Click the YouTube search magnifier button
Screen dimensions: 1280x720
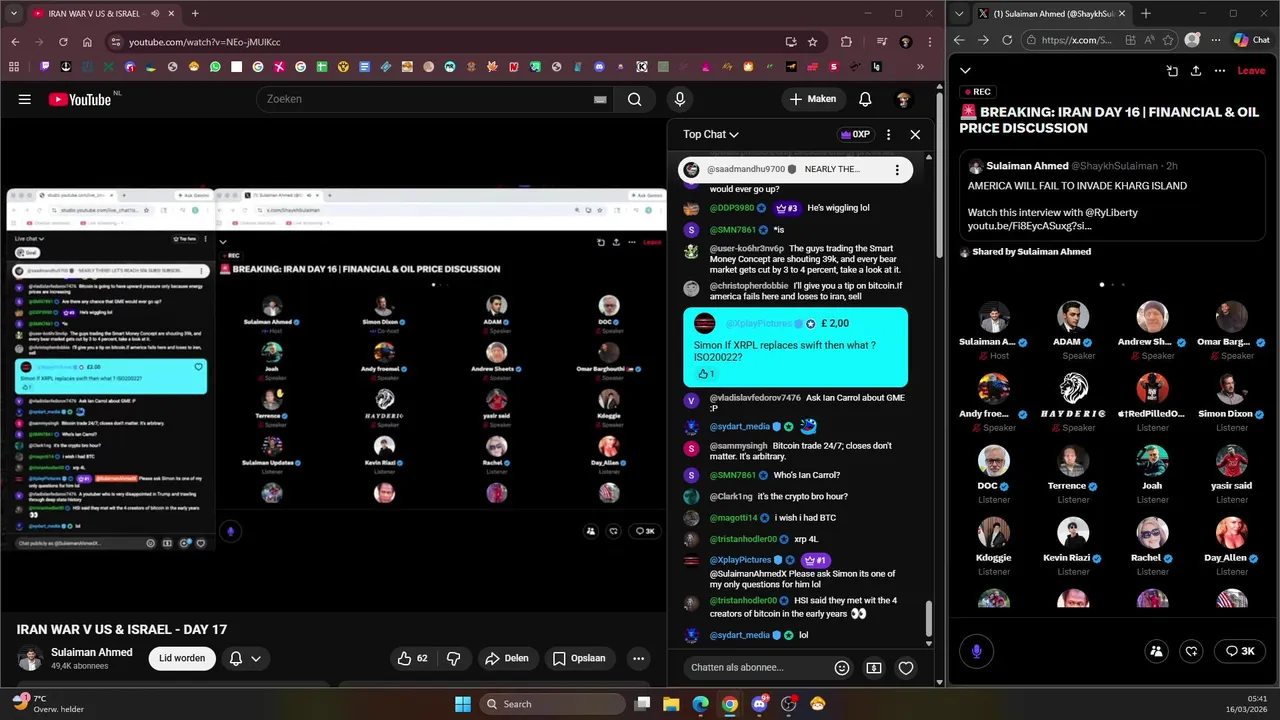(634, 99)
